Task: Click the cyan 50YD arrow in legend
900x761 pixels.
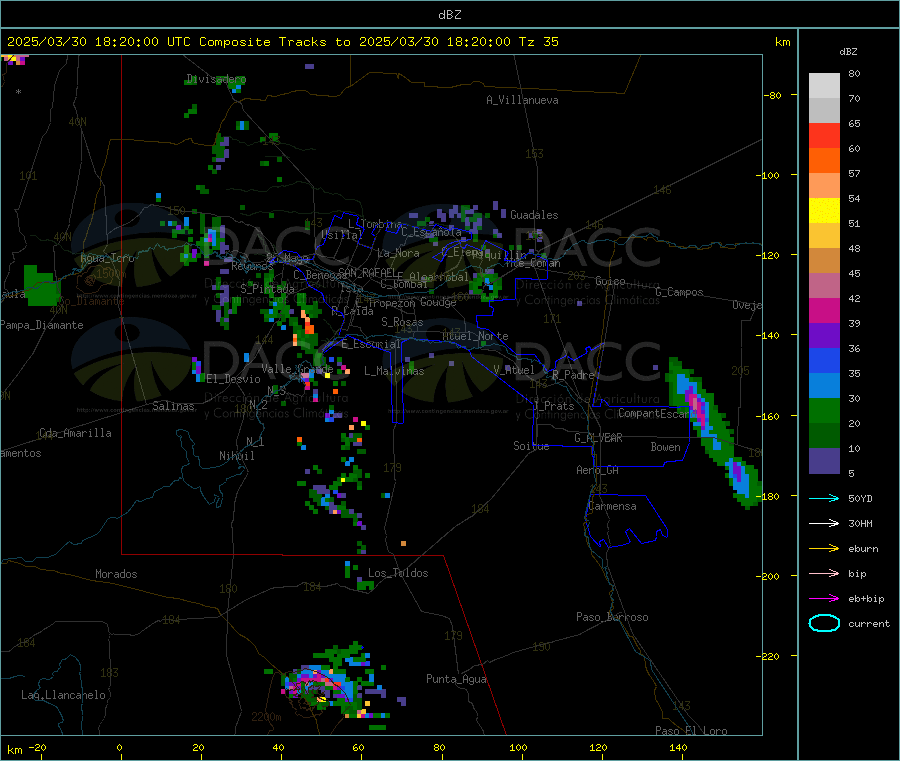Action: point(824,498)
